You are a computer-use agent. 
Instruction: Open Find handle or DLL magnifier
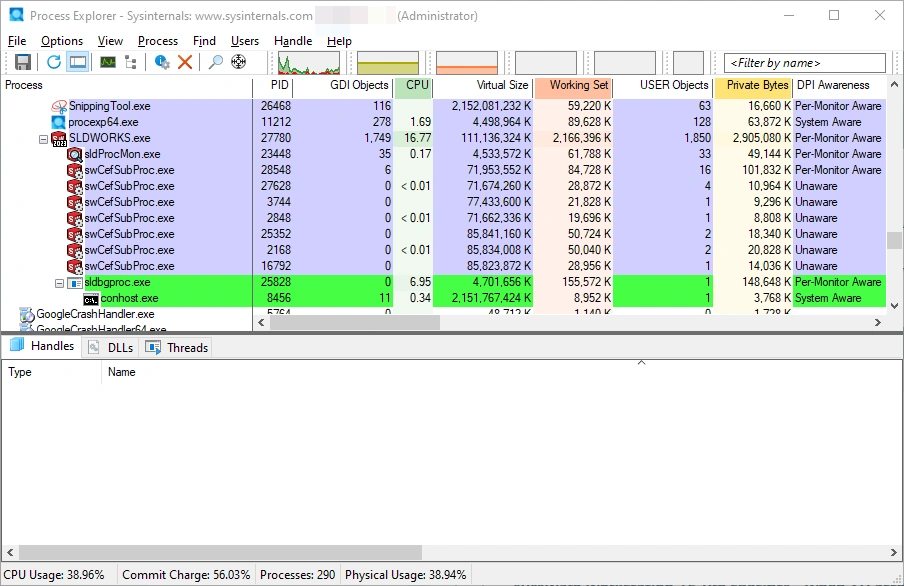pos(216,62)
